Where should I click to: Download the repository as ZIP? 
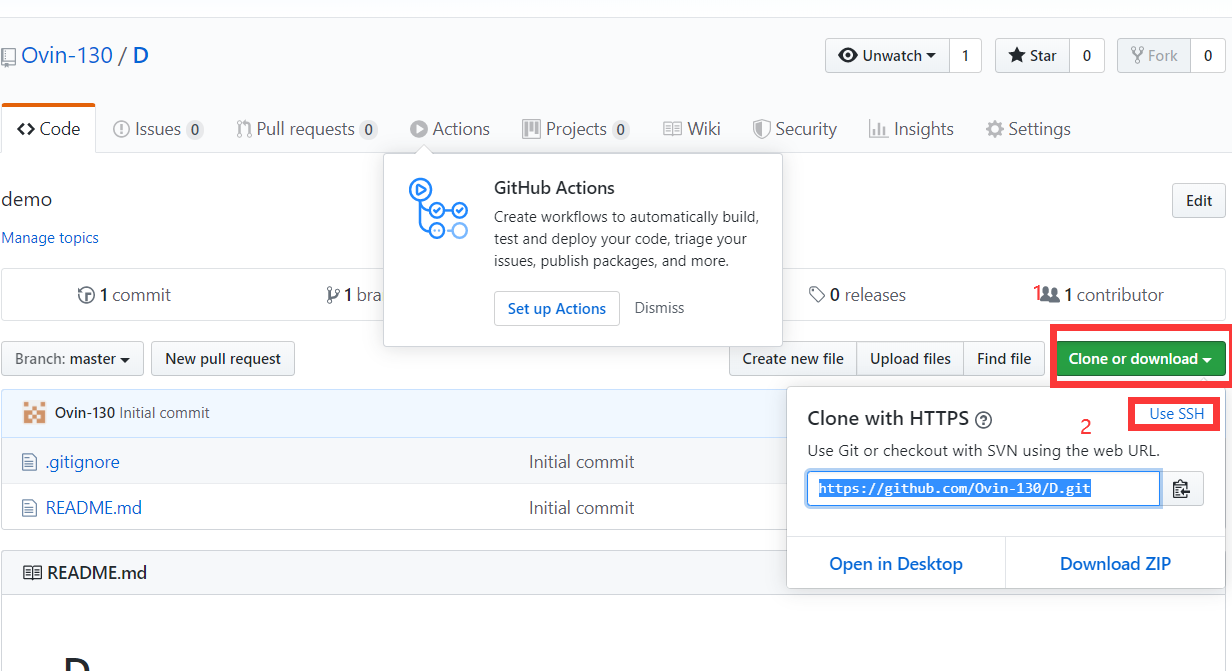point(1115,564)
